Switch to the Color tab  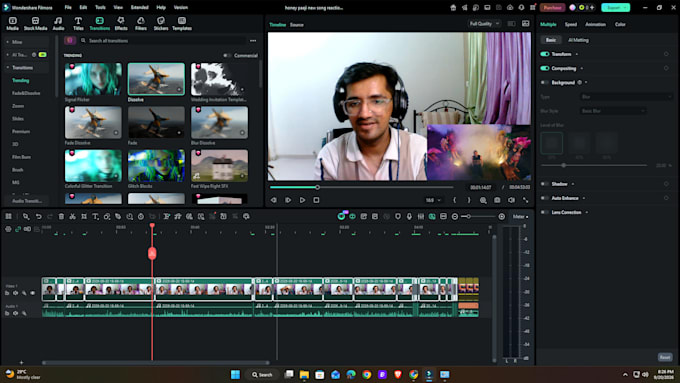pyautogui.click(x=620, y=24)
